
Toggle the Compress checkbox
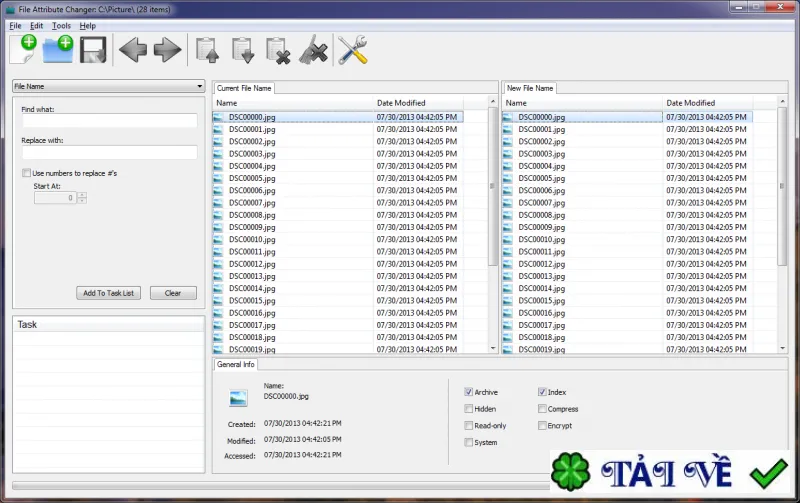pos(542,409)
